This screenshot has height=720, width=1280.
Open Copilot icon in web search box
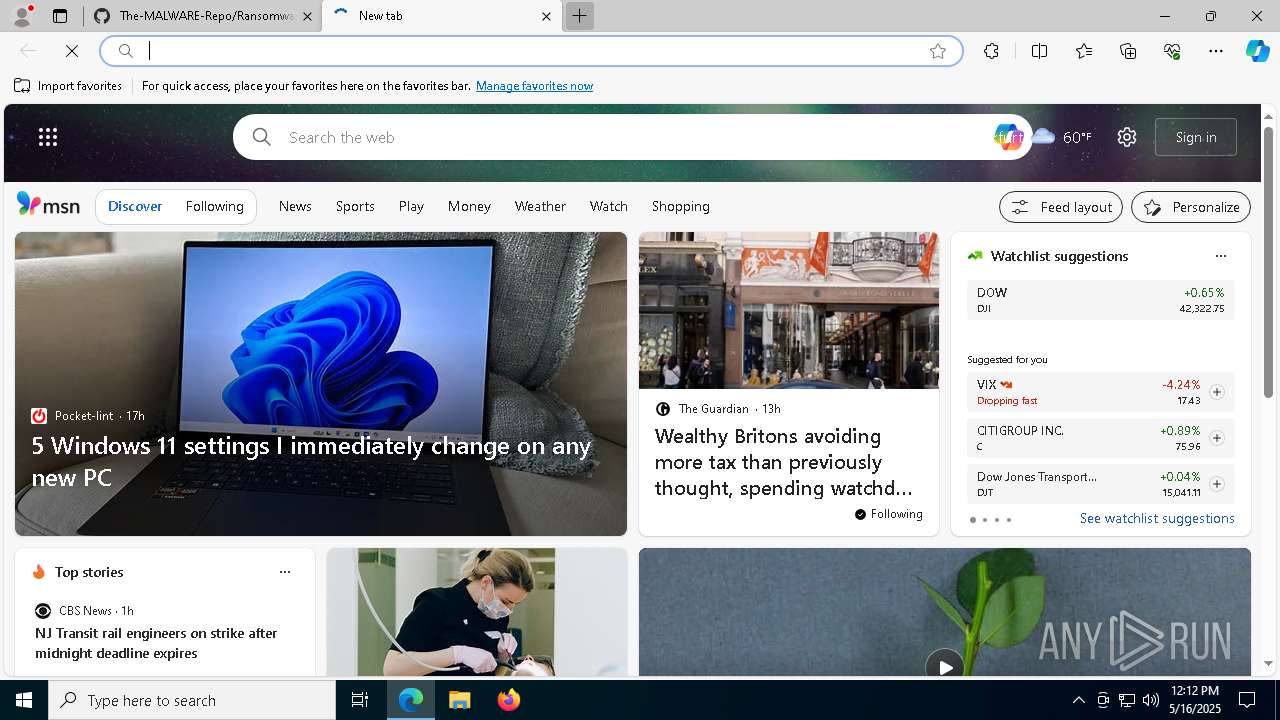1008,137
